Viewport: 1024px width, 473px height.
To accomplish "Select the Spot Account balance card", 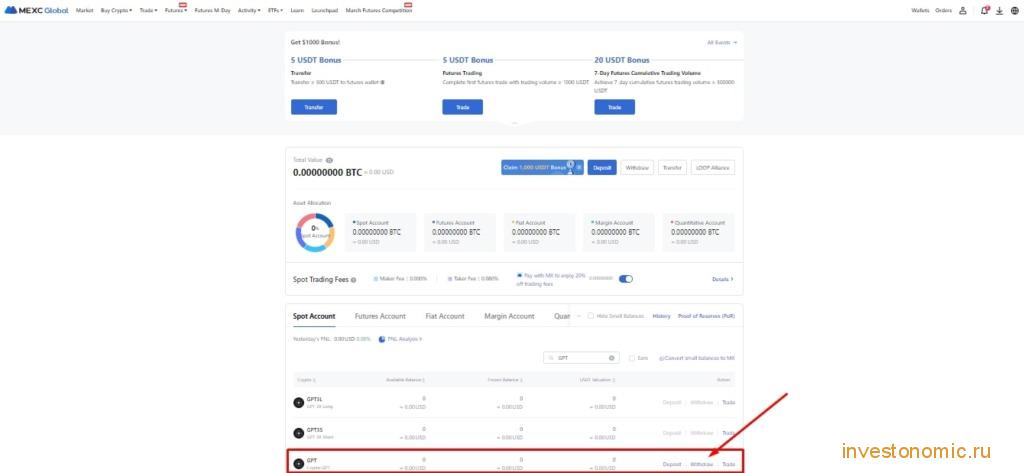I will [380, 233].
